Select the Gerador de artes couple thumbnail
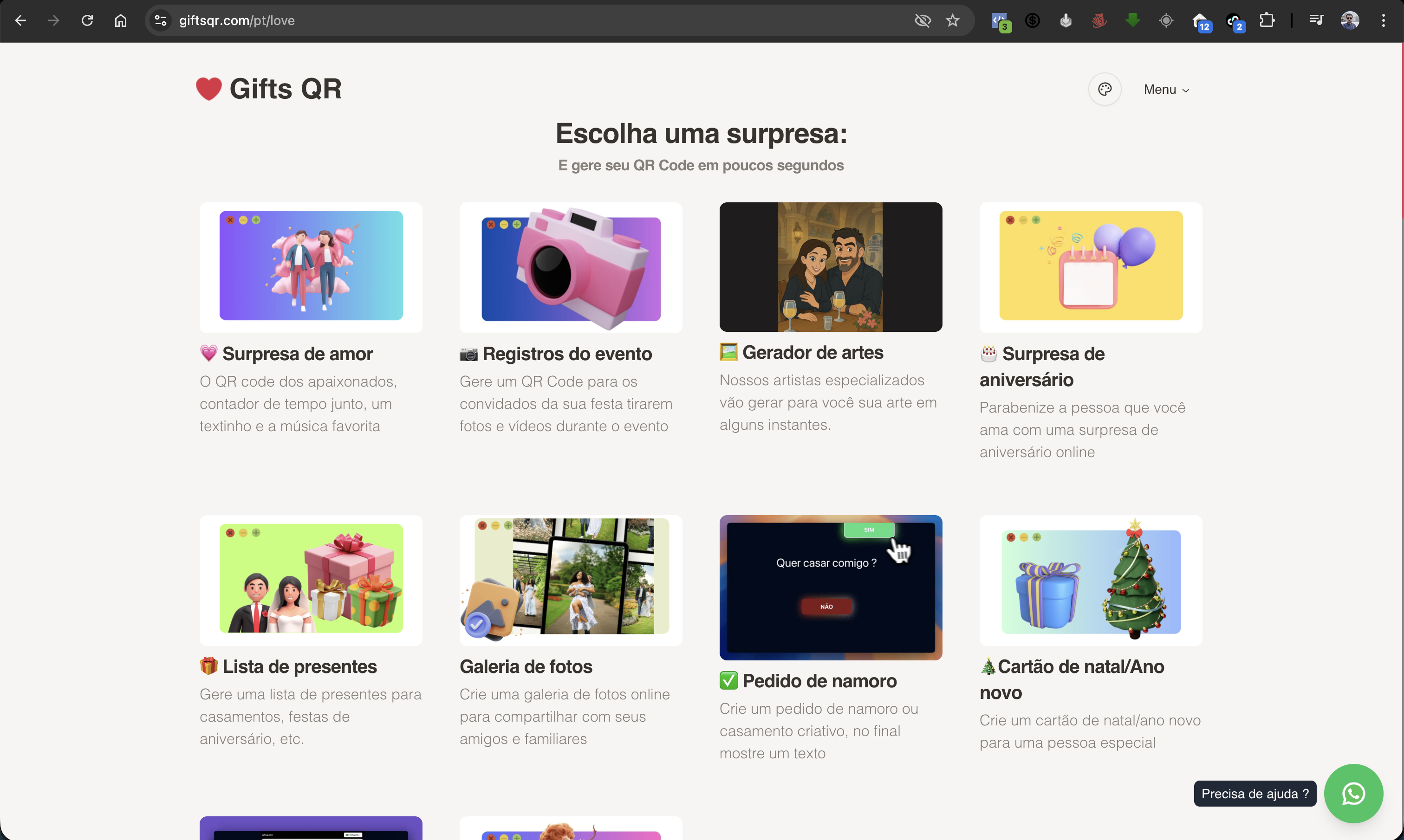 click(x=831, y=267)
